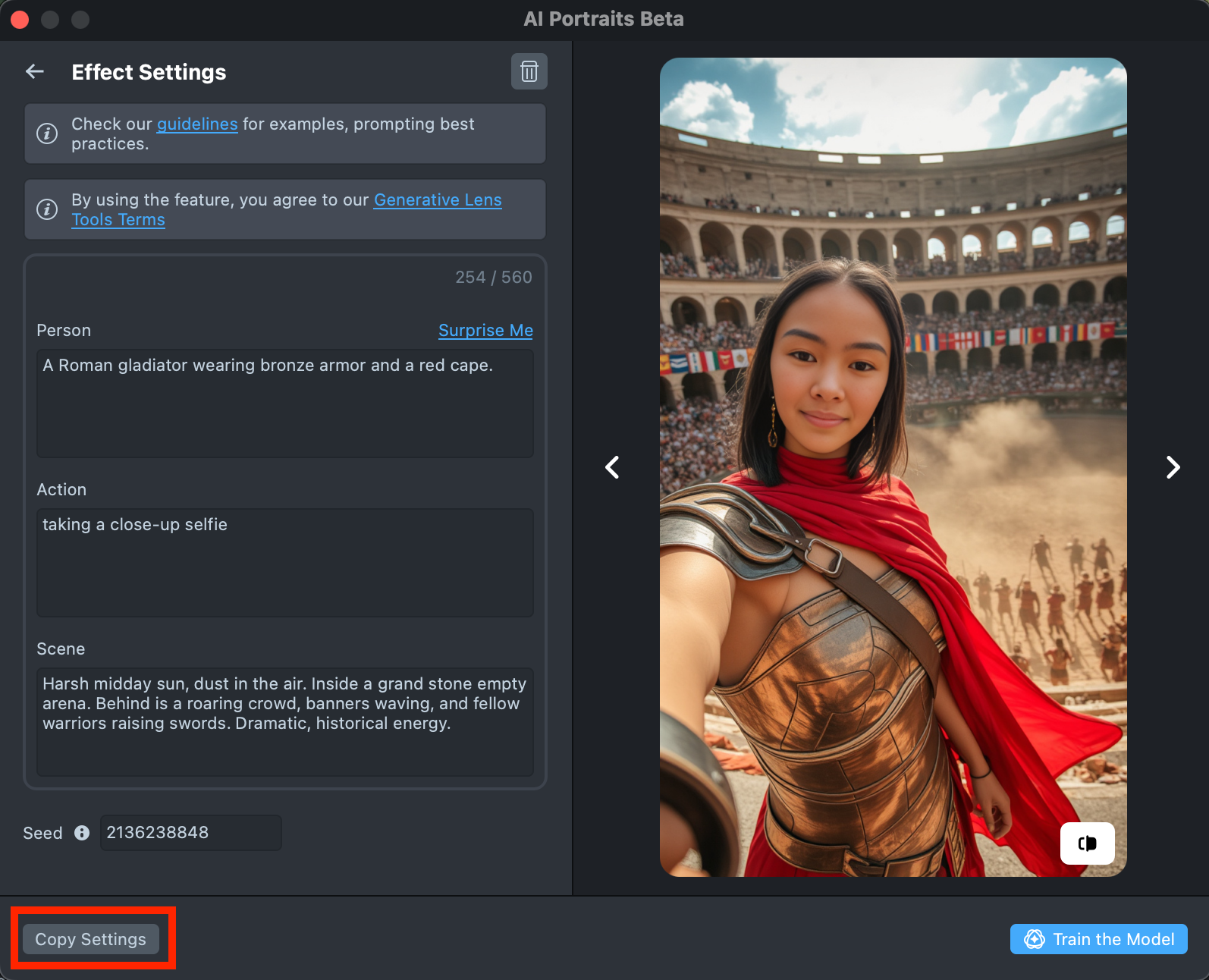Click the Surprise Me link

pos(485,331)
